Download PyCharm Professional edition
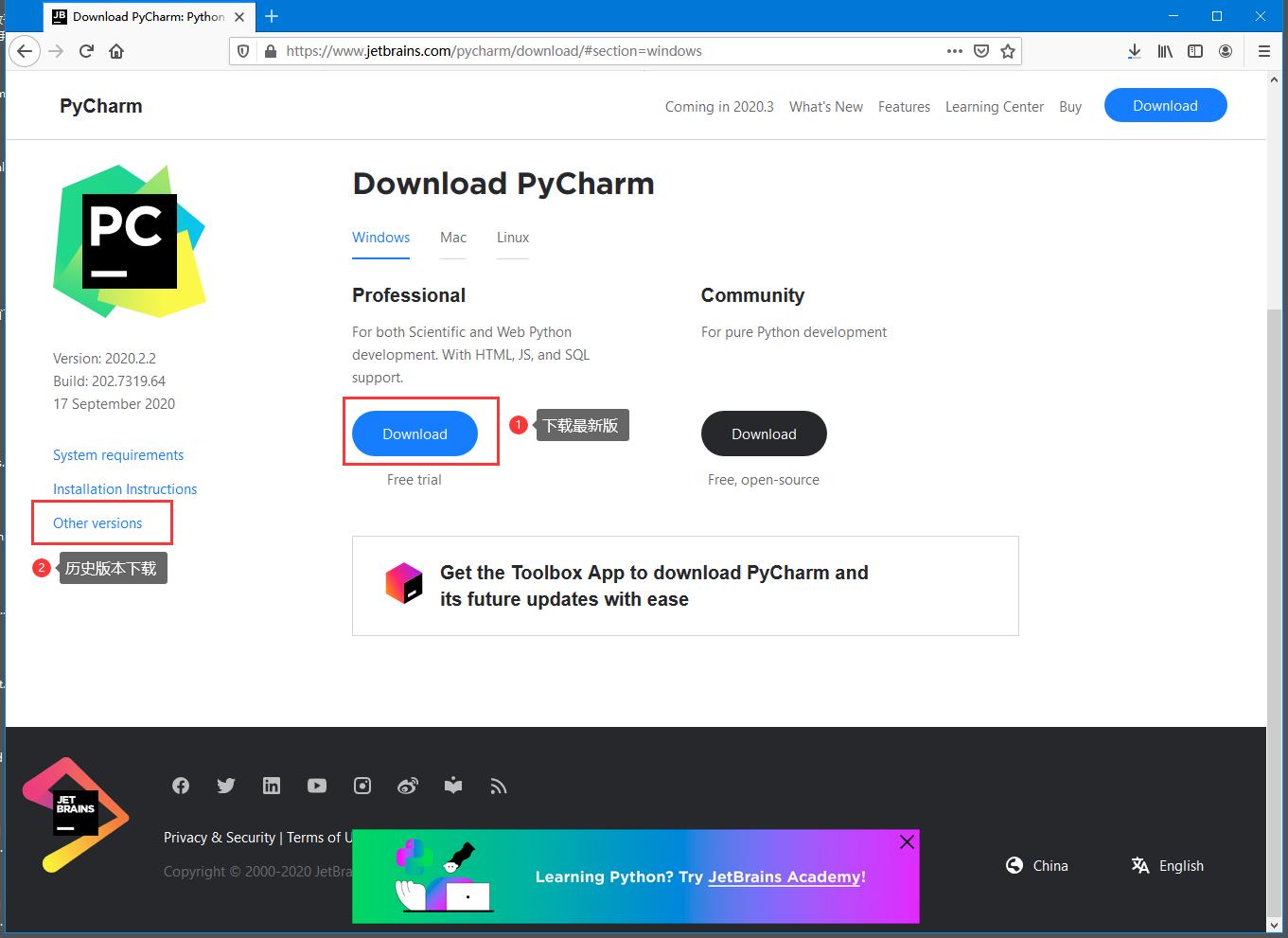1288x938 pixels. (415, 434)
